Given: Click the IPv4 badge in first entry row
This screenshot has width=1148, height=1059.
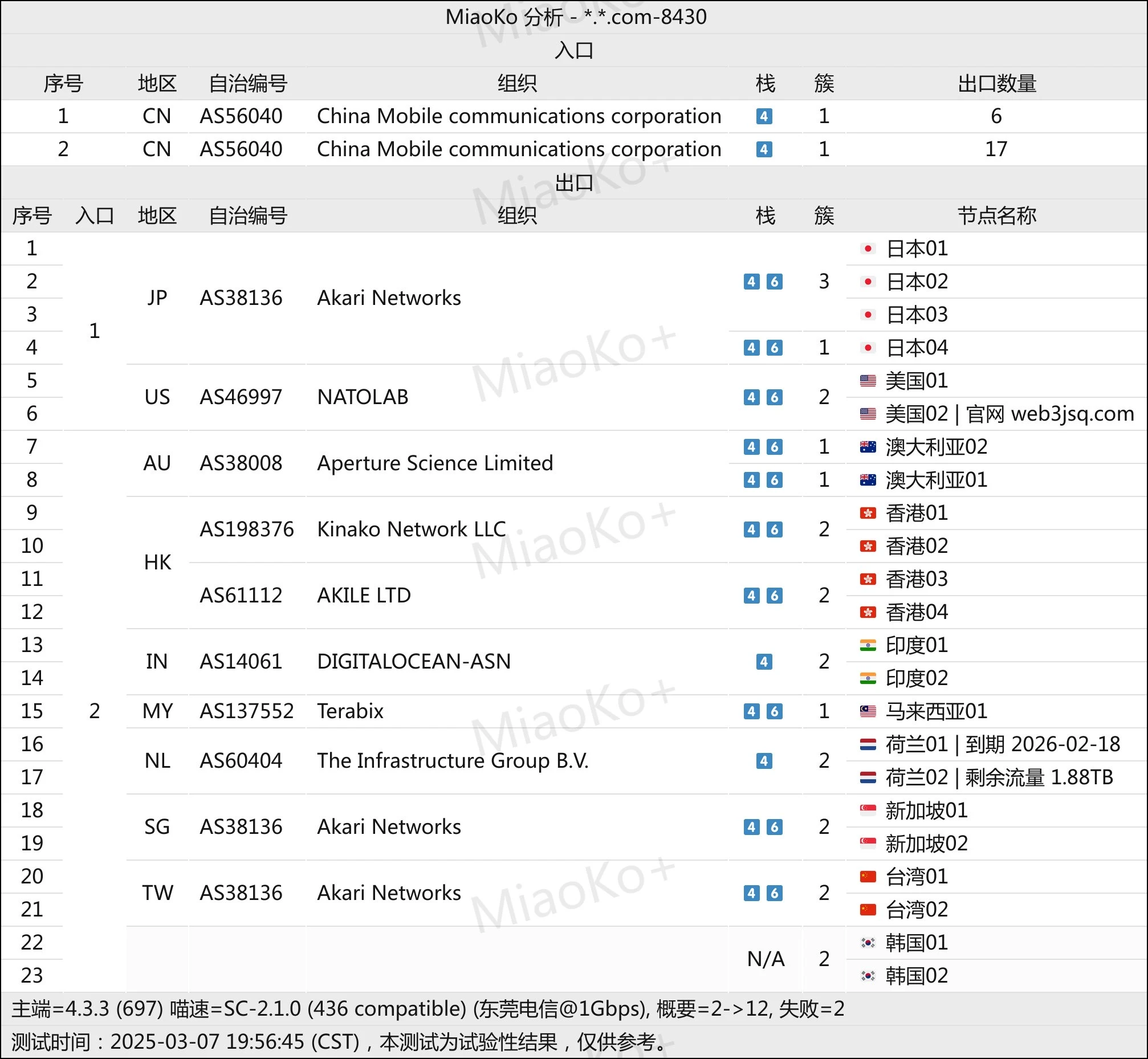Looking at the screenshot, I should [x=764, y=116].
